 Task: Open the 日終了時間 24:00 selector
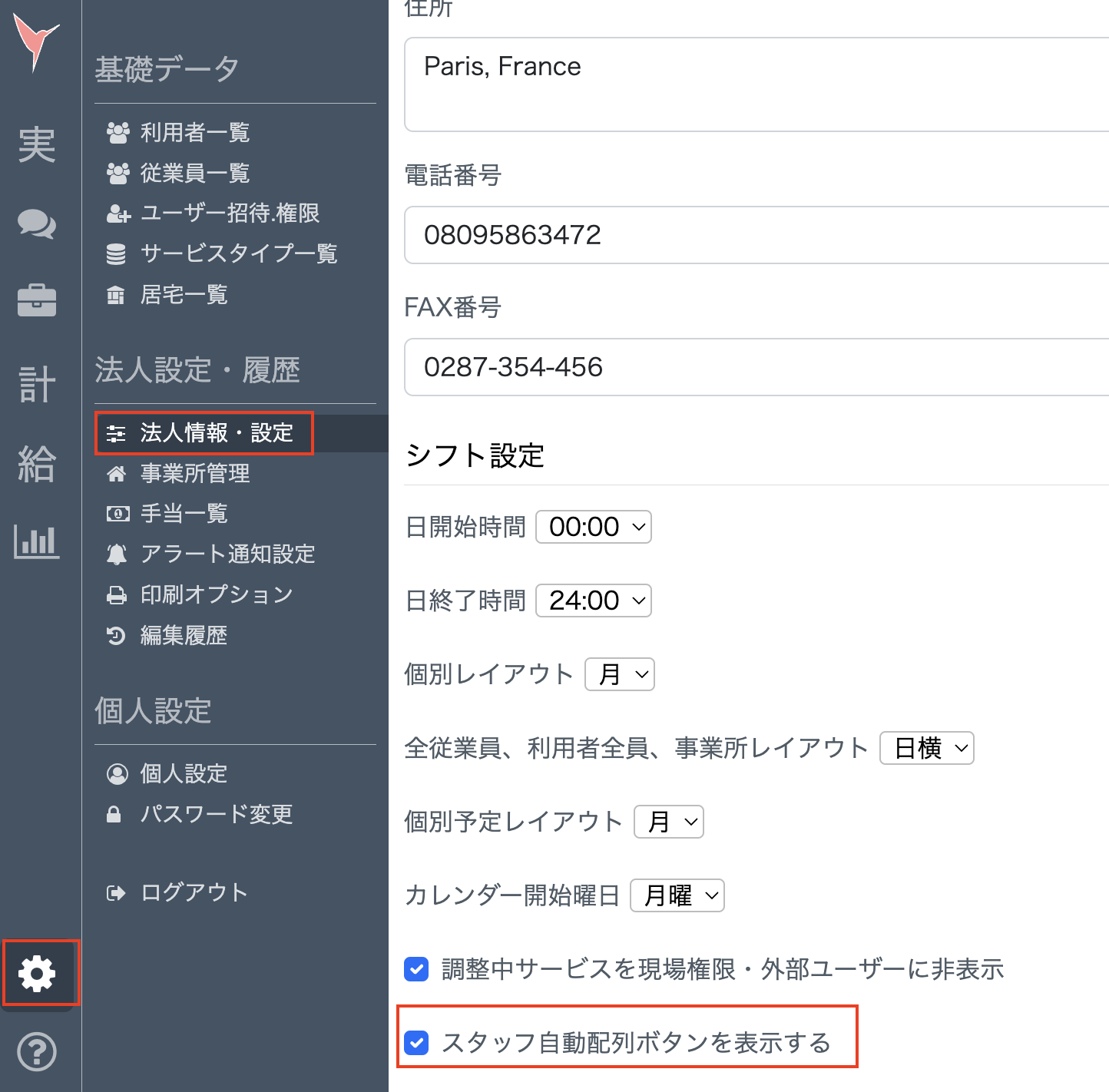point(593,601)
